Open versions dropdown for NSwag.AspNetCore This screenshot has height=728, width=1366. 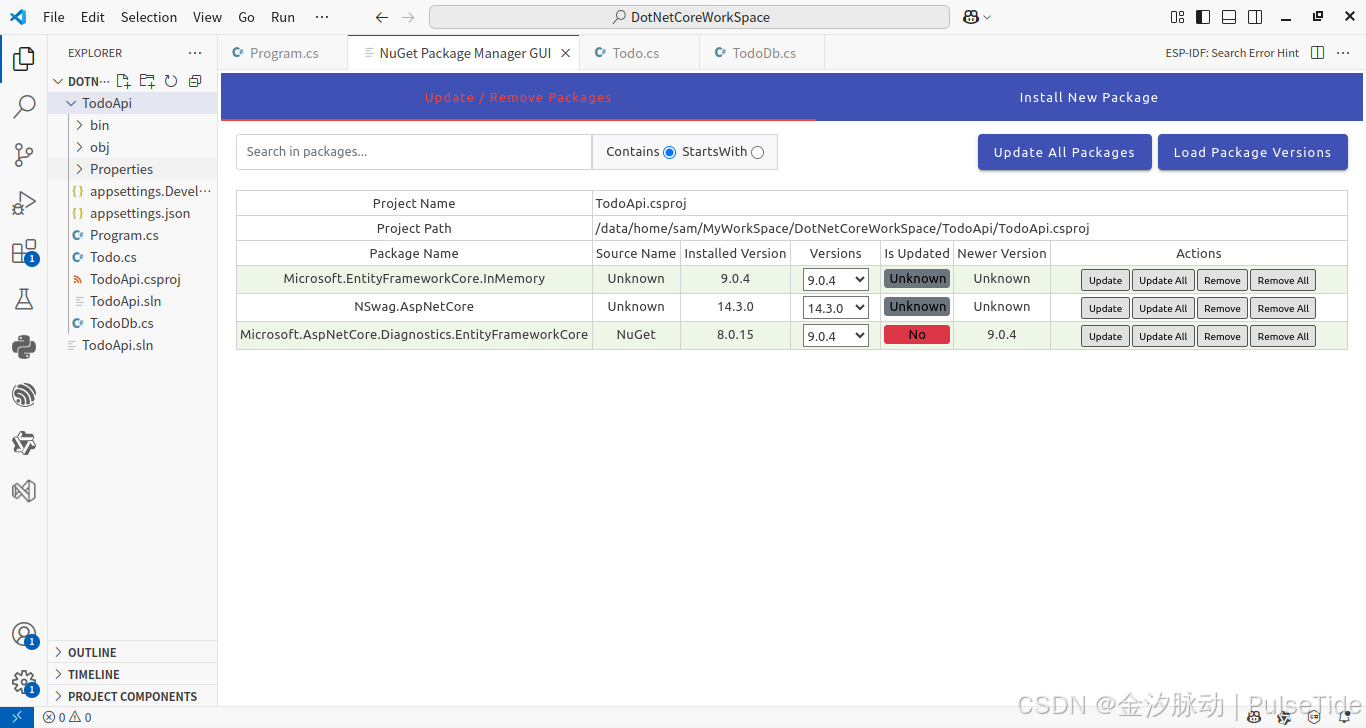(x=836, y=308)
